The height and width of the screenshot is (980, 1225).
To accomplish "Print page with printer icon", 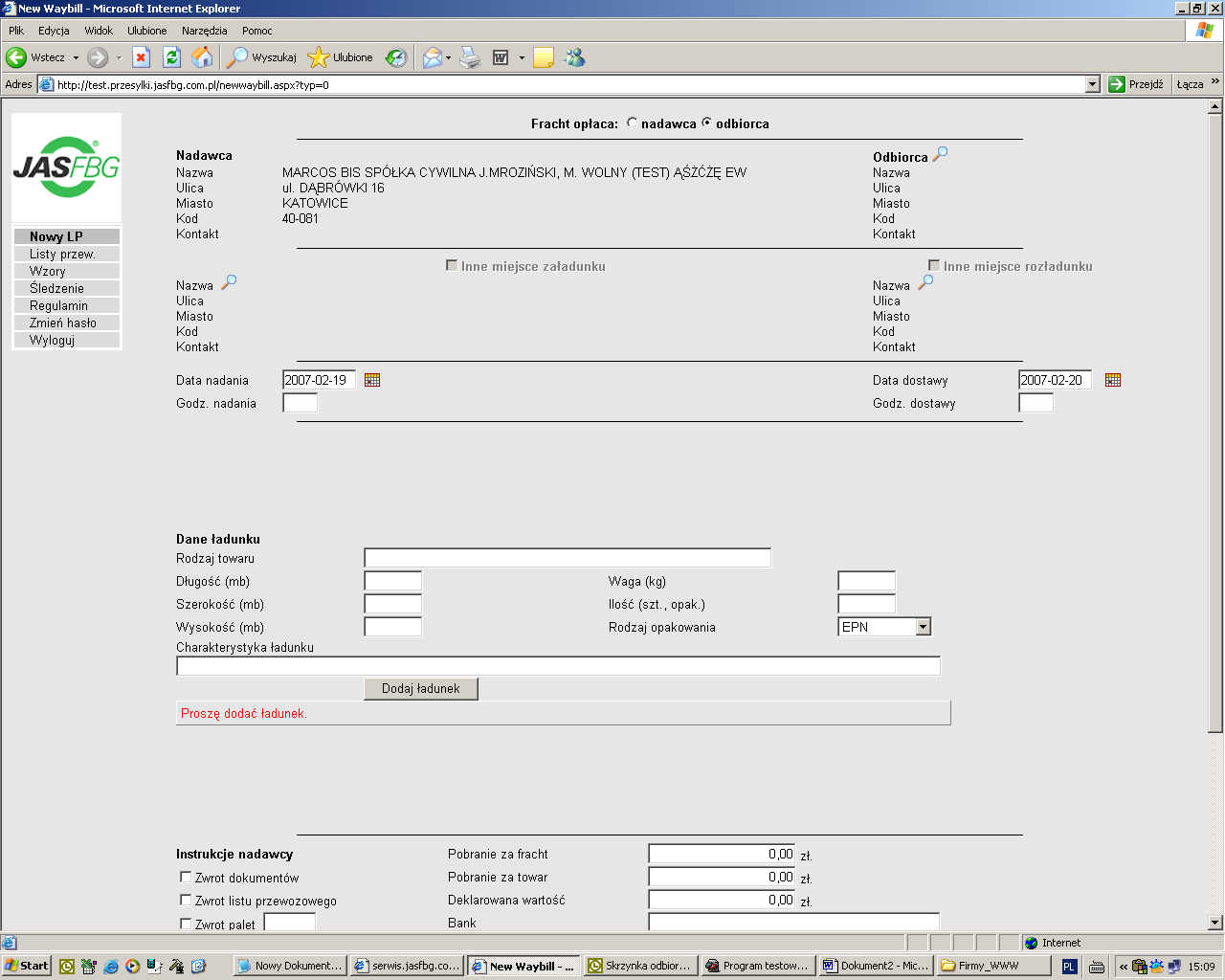I will (x=470, y=57).
